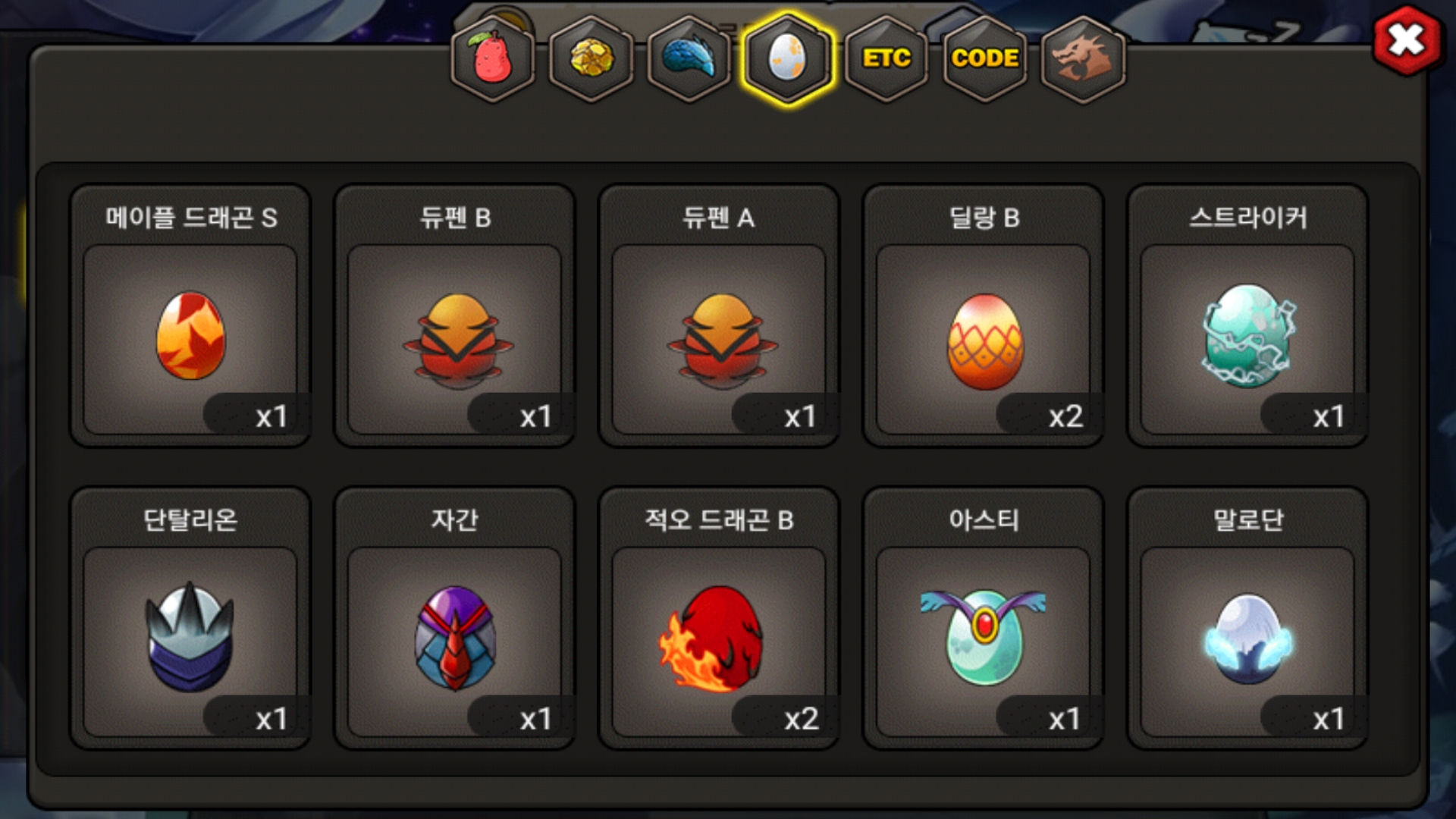The image size is (1456, 819).
Task: Tap the 스트라이커 lightning egg
Action: point(1247,316)
